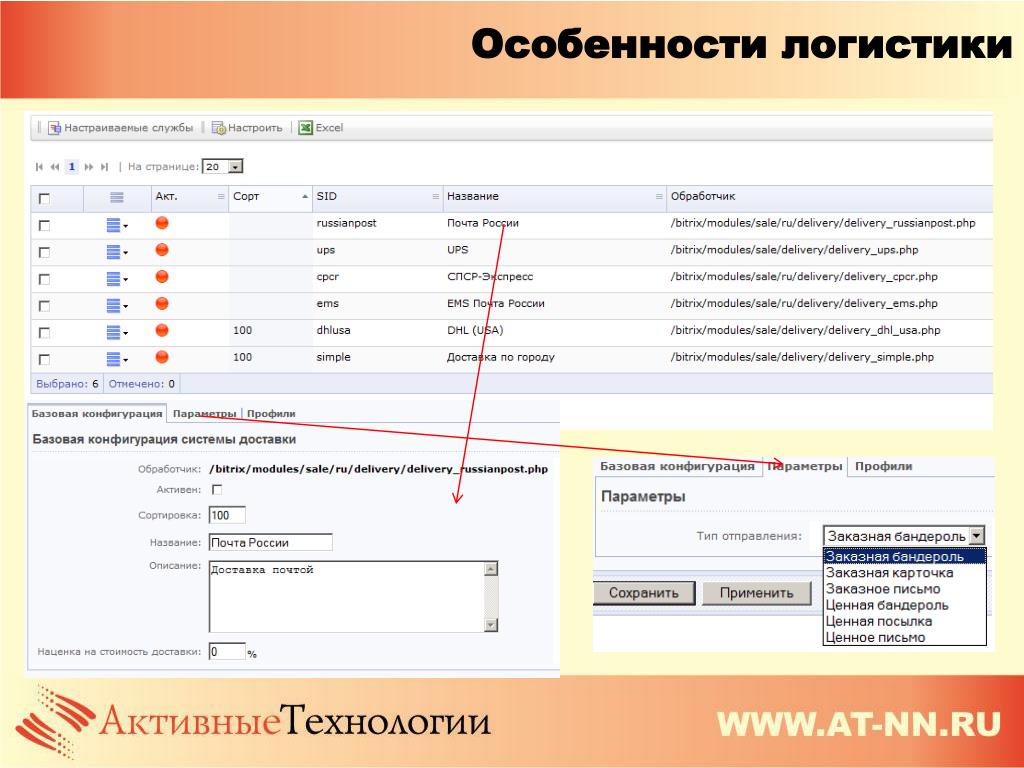Switch to the Профили tab in the left panel
The height and width of the screenshot is (768, 1024).
coord(271,414)
